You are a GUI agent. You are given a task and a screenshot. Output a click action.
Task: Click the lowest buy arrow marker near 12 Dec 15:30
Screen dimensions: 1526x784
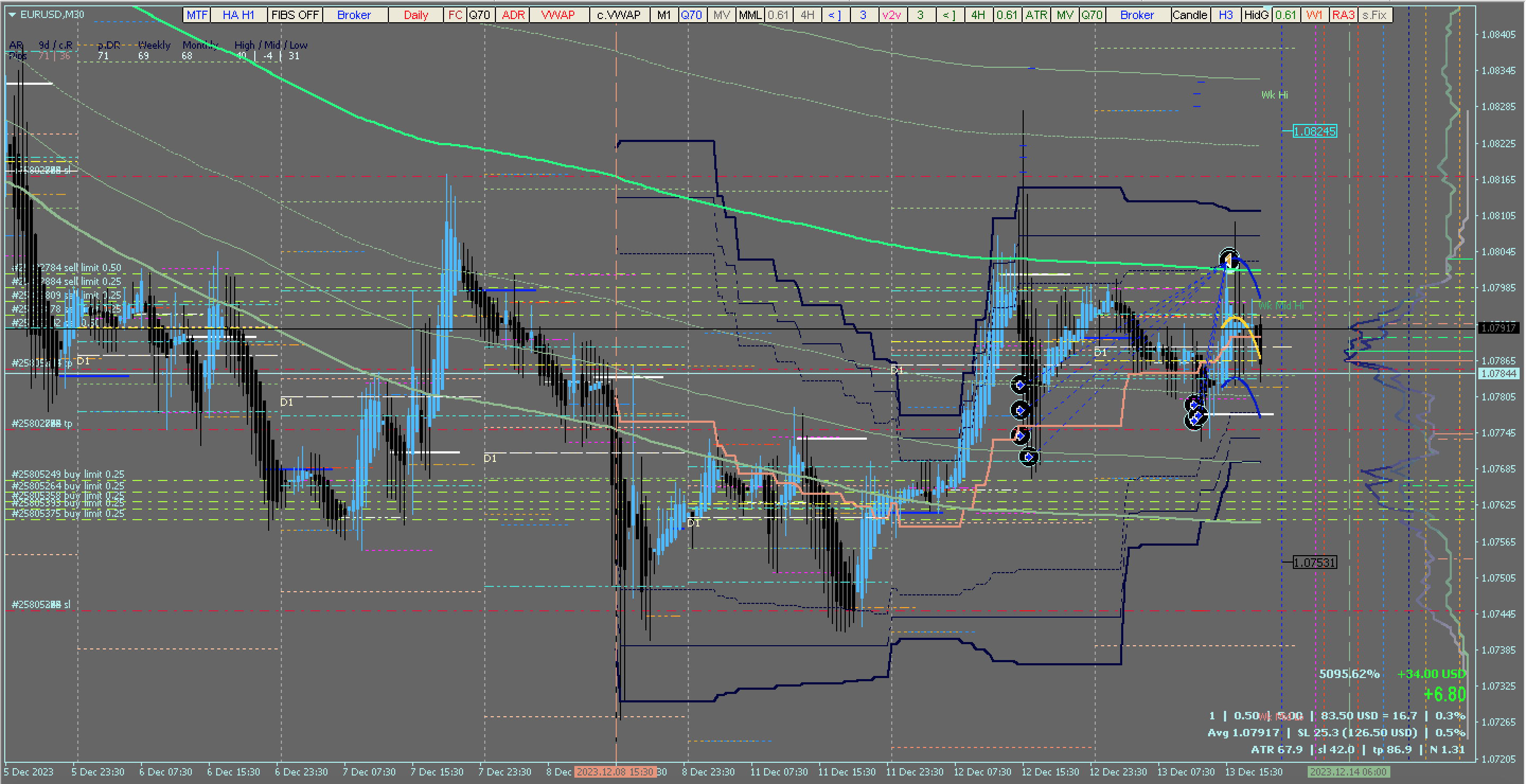1029,457
